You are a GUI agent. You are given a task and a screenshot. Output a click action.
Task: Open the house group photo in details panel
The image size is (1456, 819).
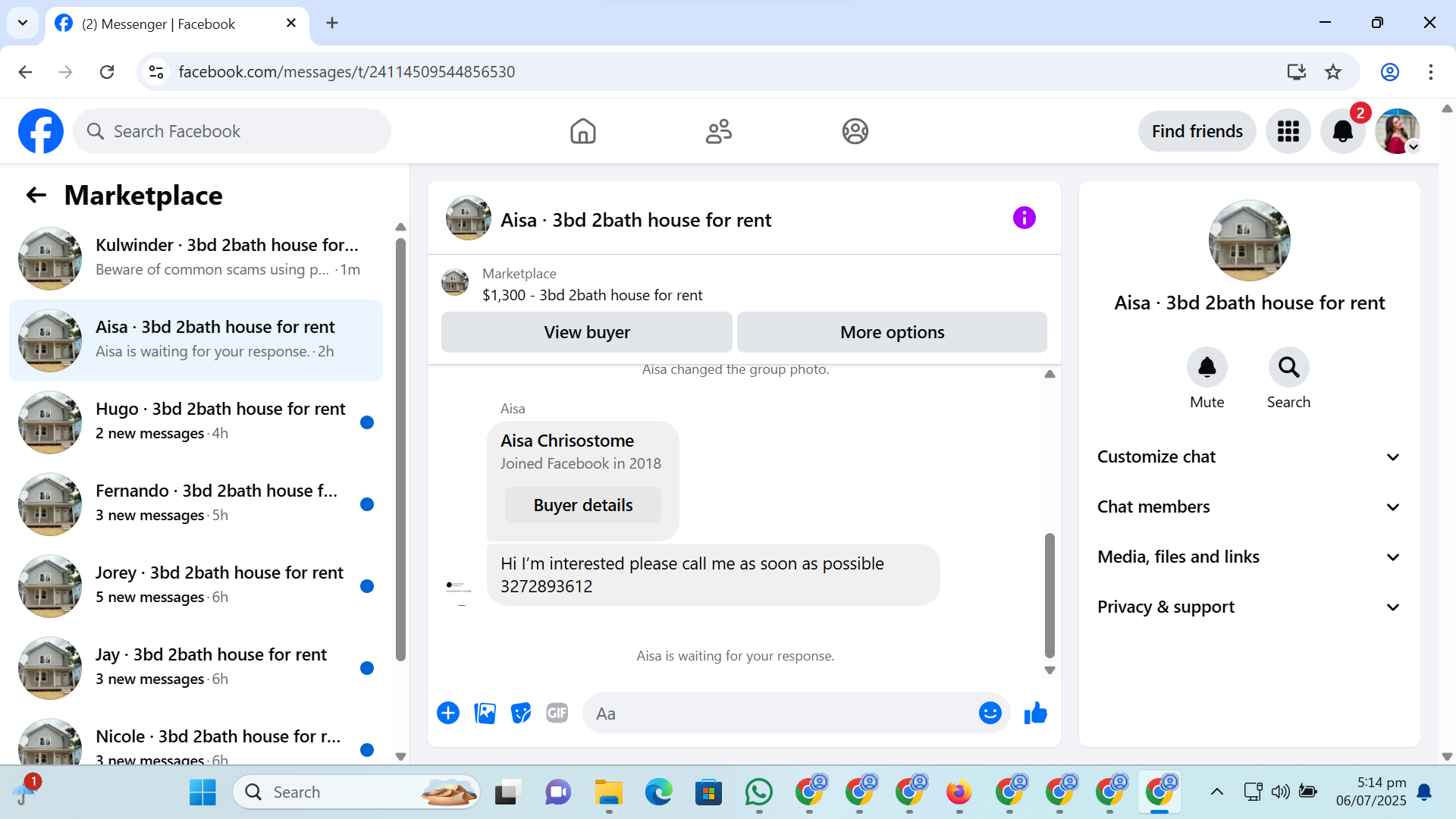pyautogui.click(x=1249, y=240)
